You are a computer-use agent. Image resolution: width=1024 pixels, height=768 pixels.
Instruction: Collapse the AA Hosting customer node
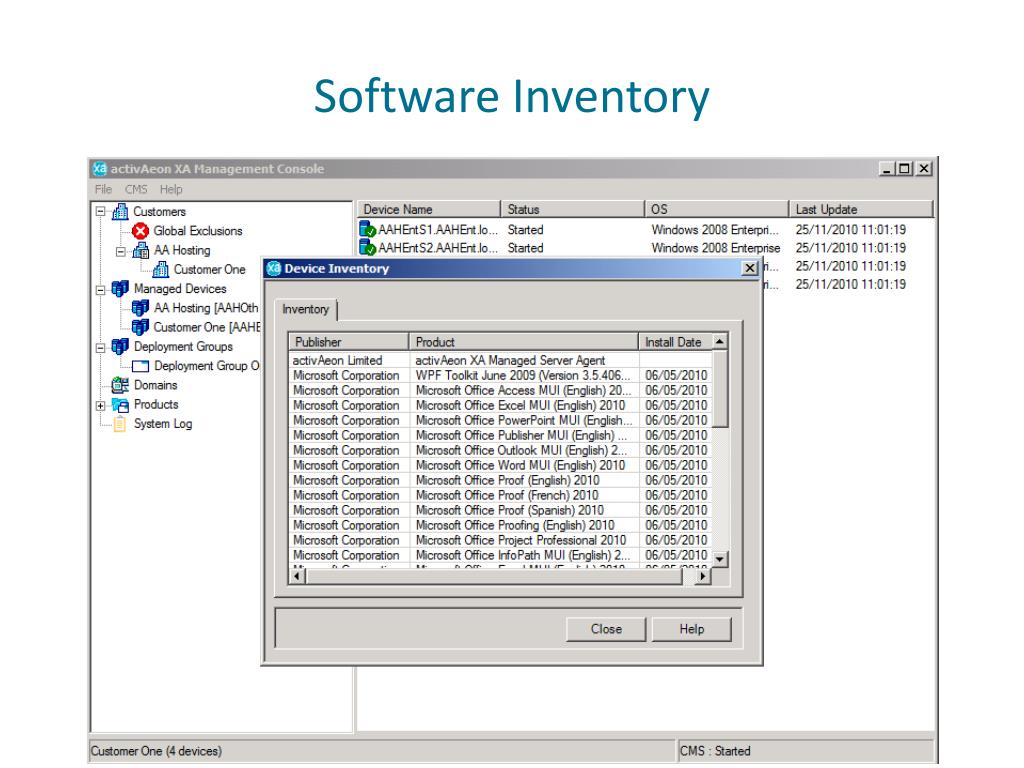(121, 251)
